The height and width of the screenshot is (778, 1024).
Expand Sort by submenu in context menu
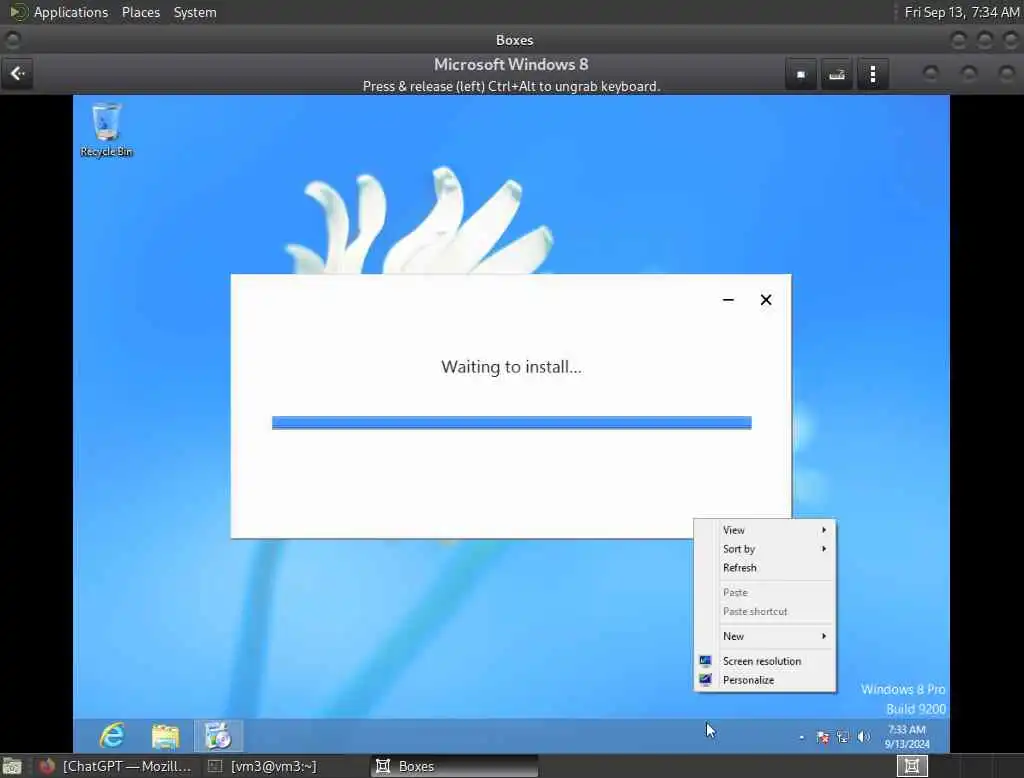click(x=765, y=549)
